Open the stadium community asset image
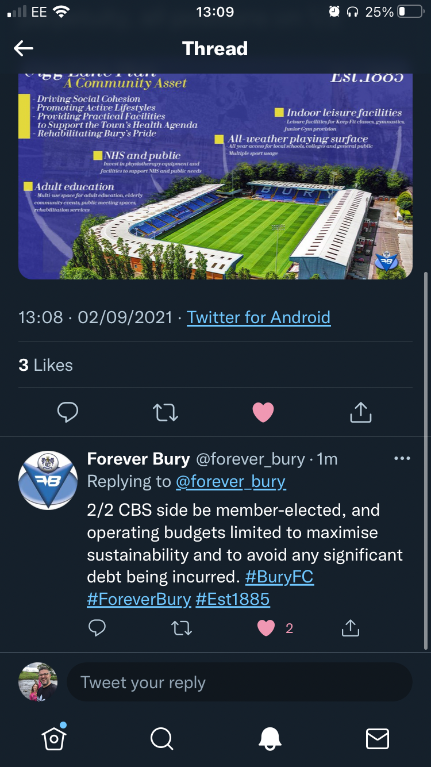Screen dimensions: 431x767 pos(215,177)
